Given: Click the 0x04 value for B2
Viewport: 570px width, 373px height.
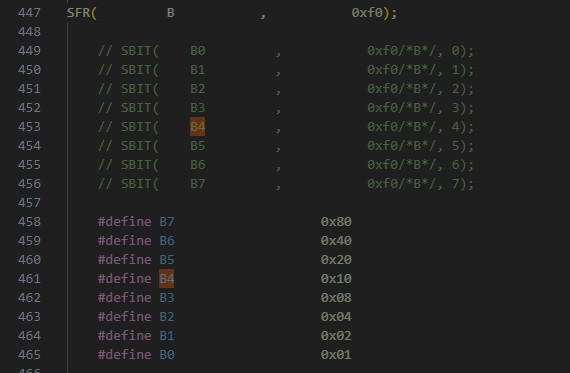Looking at the screenshot, I should point(336,317).
